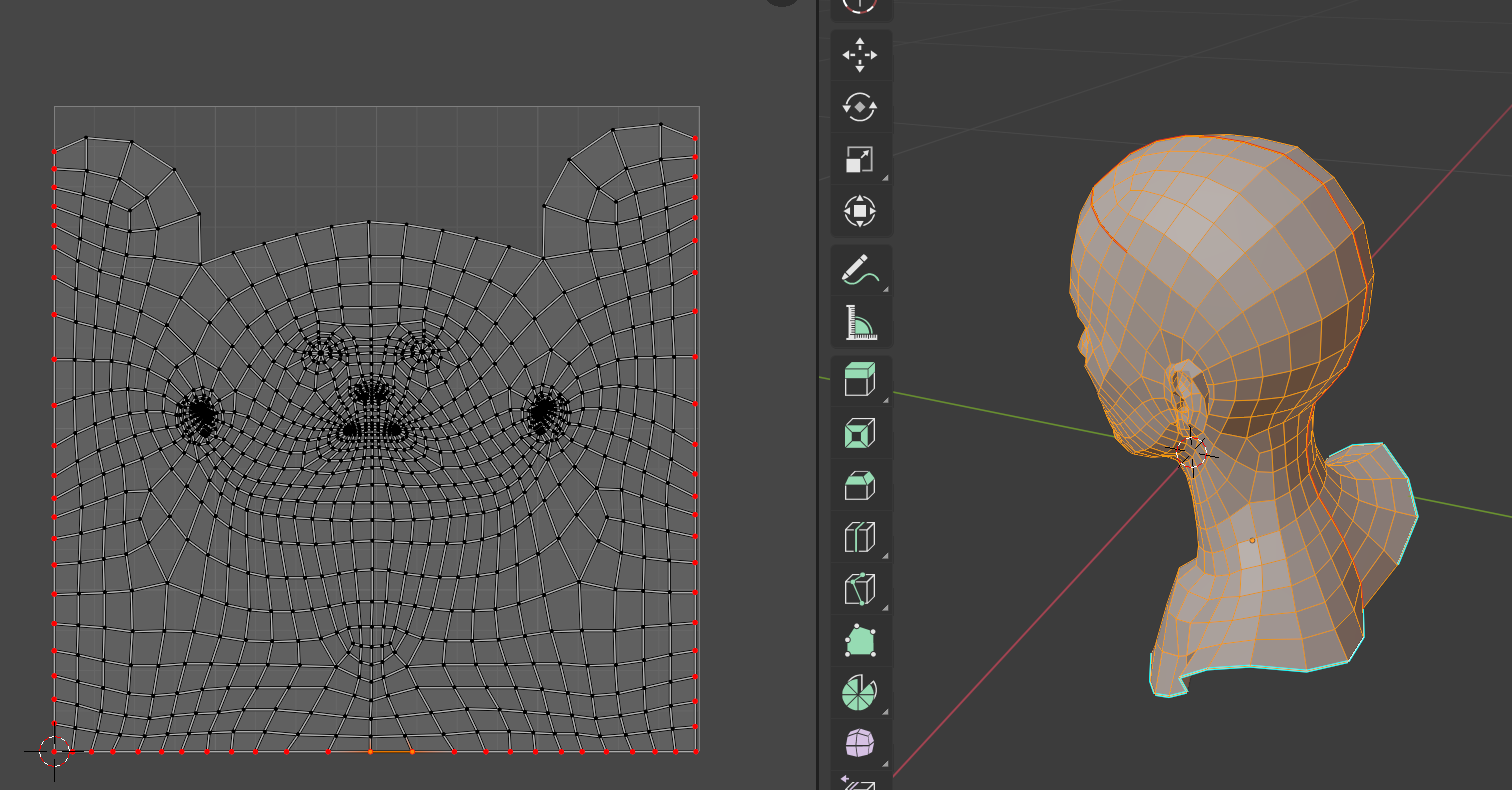The width and height of the screenshot is (1512, 790).
Task: Activate the Inset Faces tool
Action: (860, 433)
